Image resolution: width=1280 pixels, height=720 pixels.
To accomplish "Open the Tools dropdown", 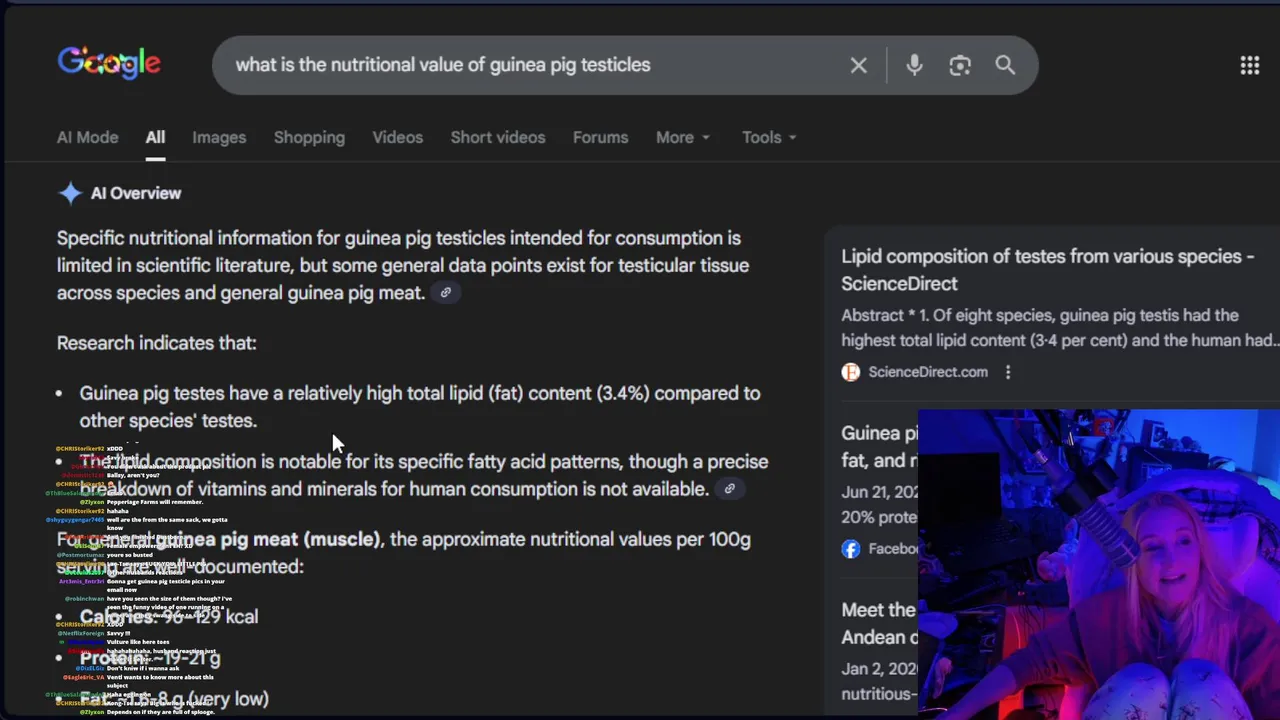I will click(769, 138).
